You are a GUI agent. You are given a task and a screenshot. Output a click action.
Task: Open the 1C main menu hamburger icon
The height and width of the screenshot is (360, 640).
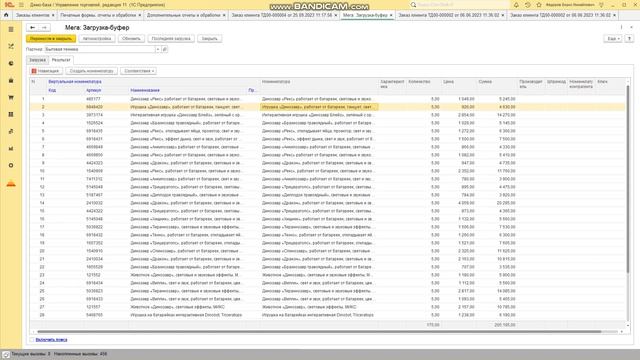pyautogui.click(x=21, y=5)
